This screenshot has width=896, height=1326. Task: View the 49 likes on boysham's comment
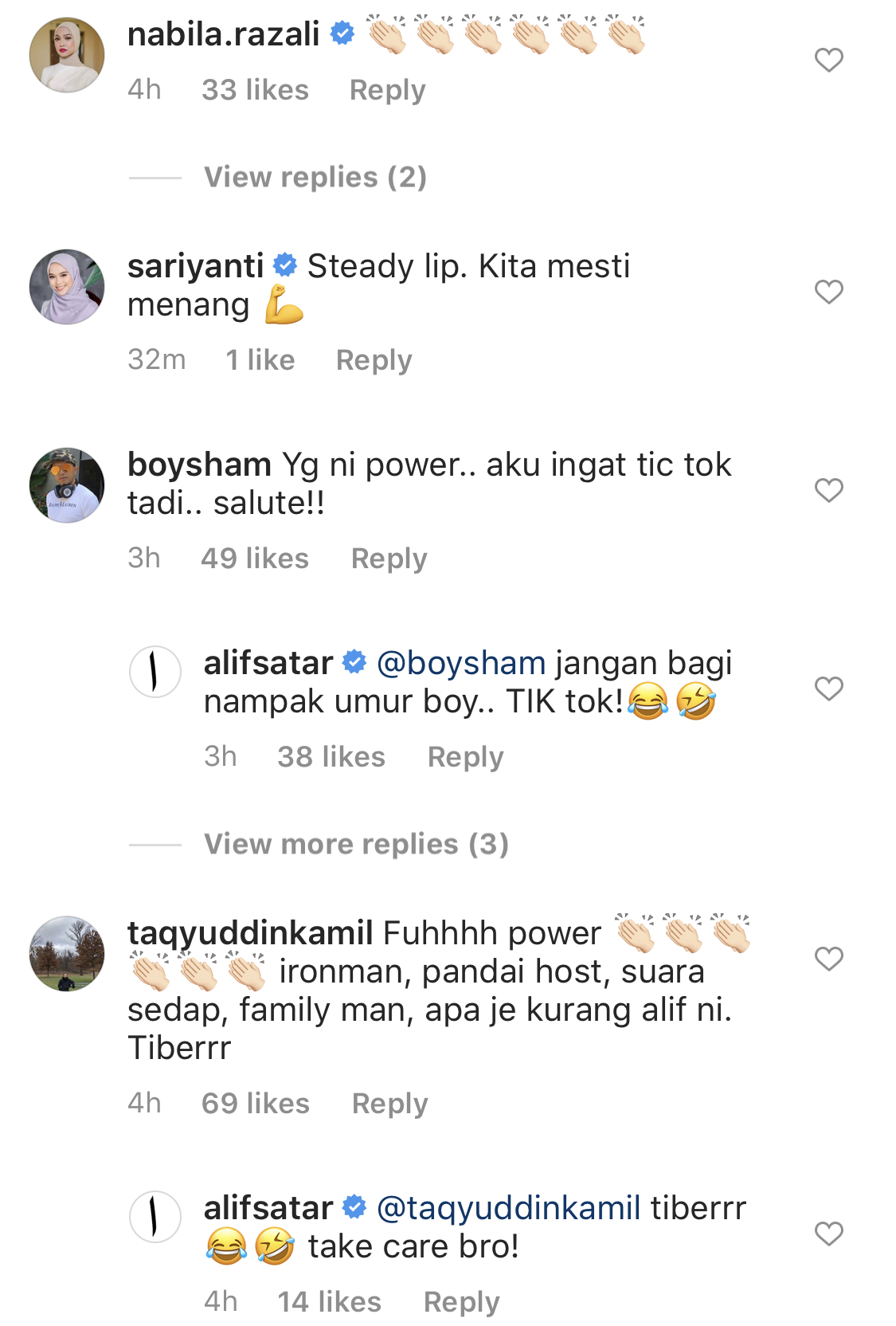tap(255, 559)
